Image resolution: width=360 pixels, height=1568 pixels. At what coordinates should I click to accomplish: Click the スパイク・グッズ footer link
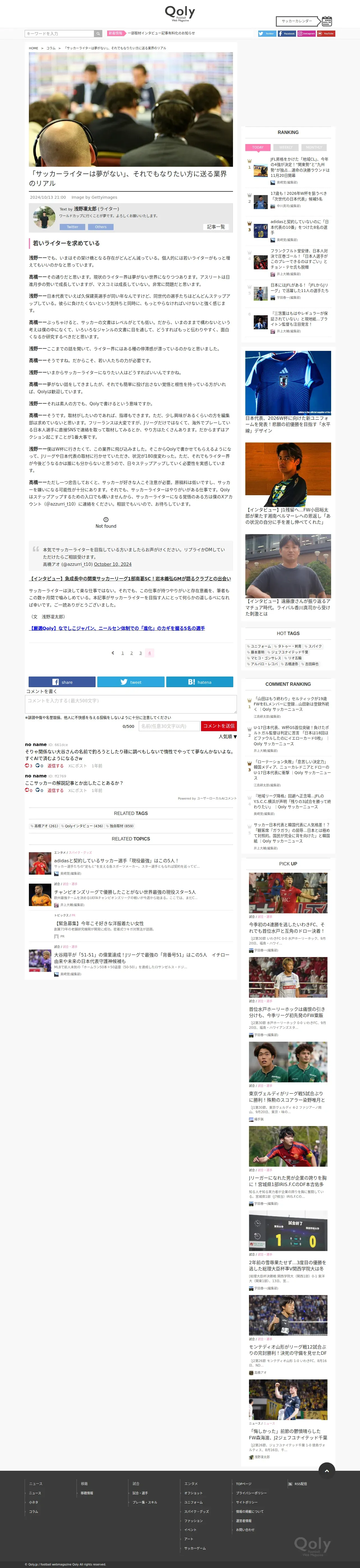(197, 1511)
